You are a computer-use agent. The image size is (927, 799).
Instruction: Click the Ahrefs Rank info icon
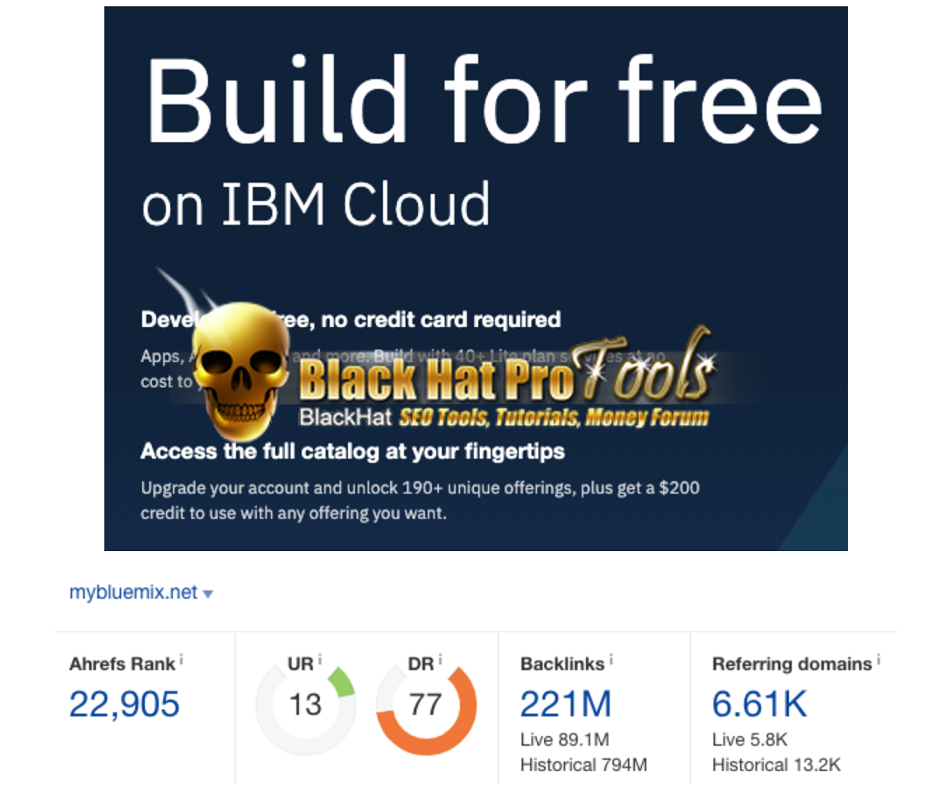181,659
